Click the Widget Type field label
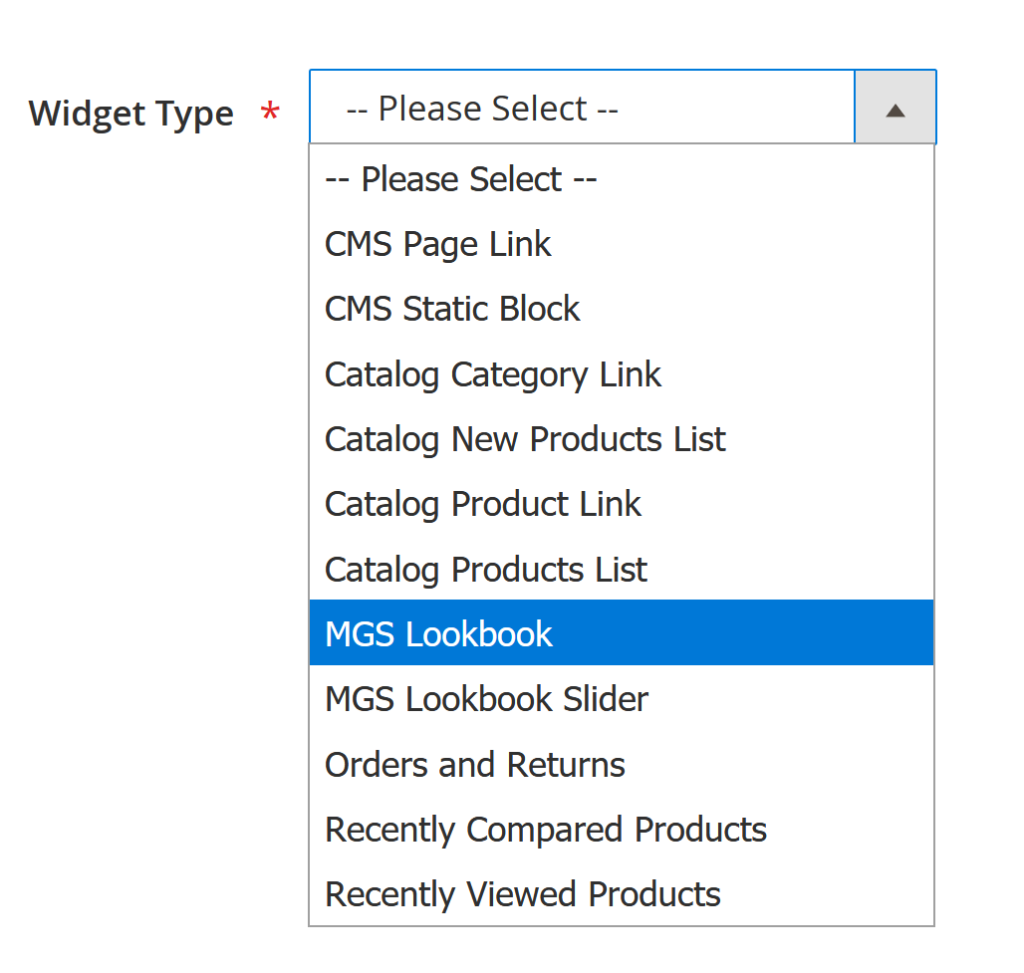 tap(131, 113)
